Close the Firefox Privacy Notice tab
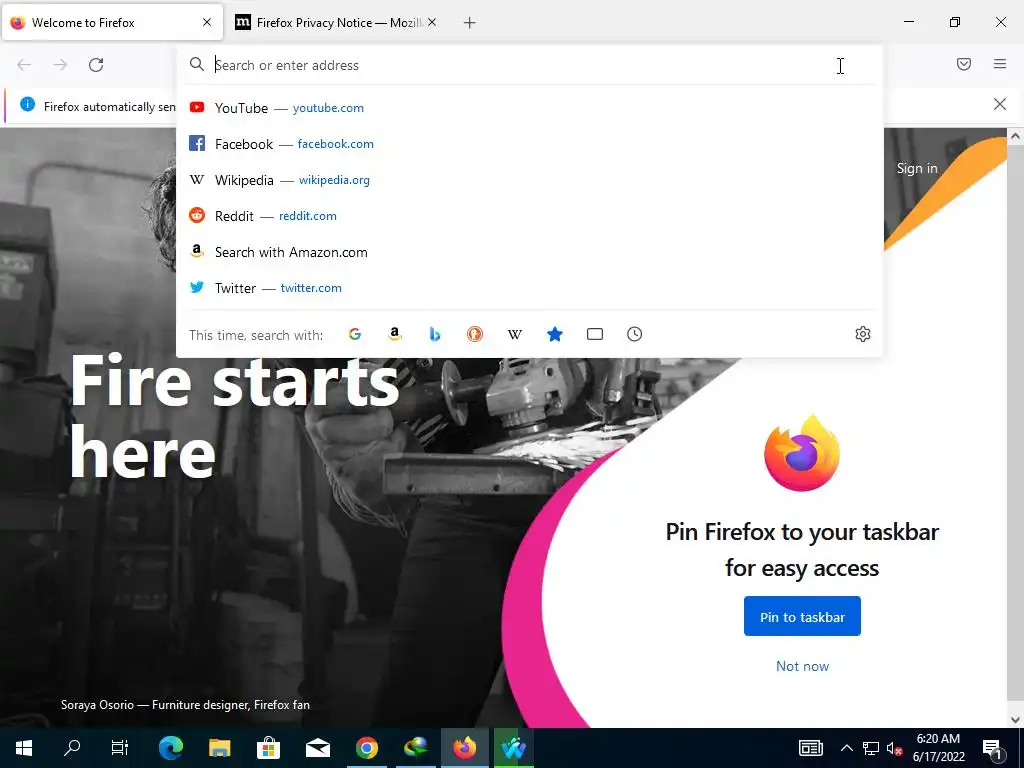 [x=432, y=22]
